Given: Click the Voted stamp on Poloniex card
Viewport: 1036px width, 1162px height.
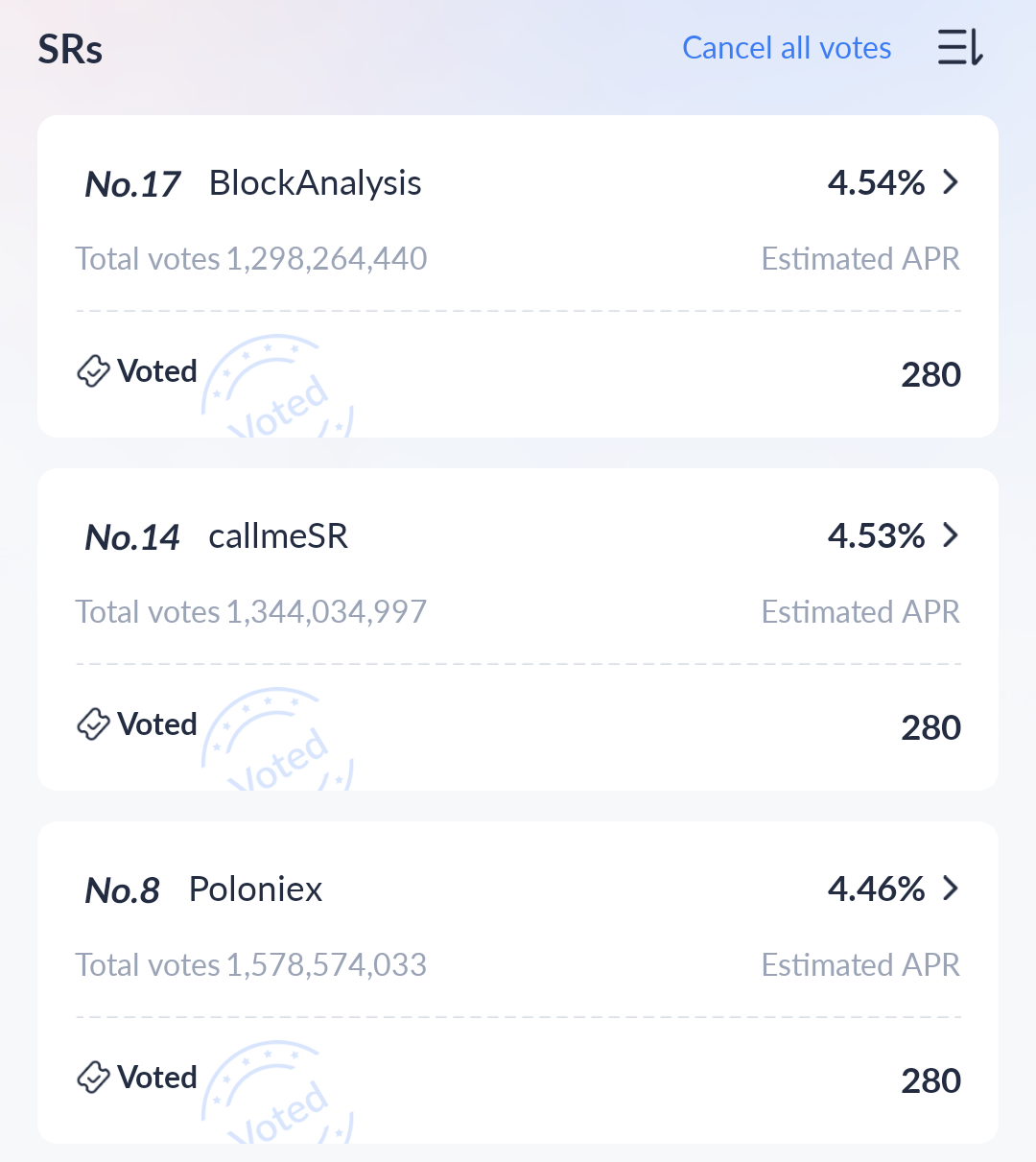Looking at the screenshot, I should tap(278, 1095).
